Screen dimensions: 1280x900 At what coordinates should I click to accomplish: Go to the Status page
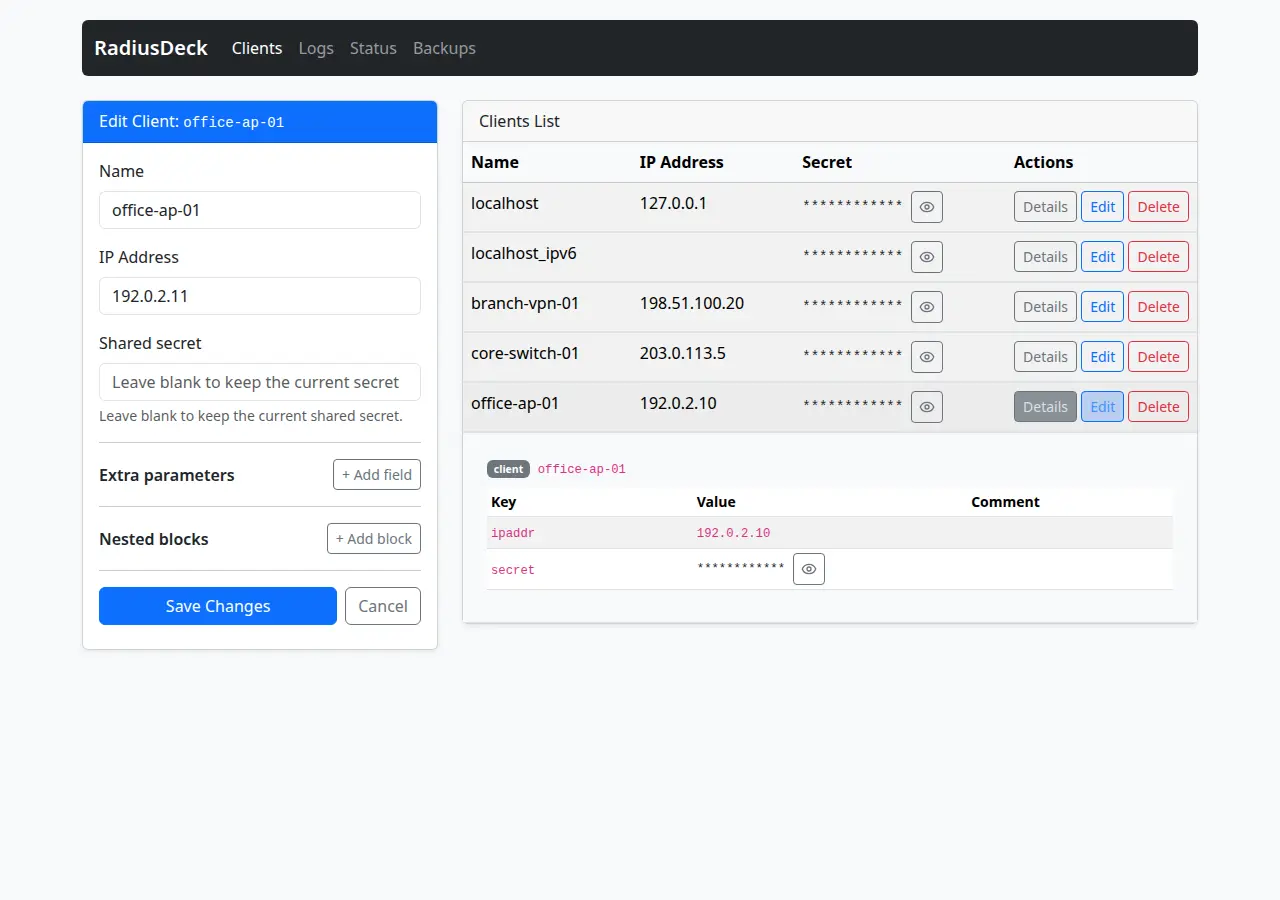pyautogui.click(x=373, y=48)
